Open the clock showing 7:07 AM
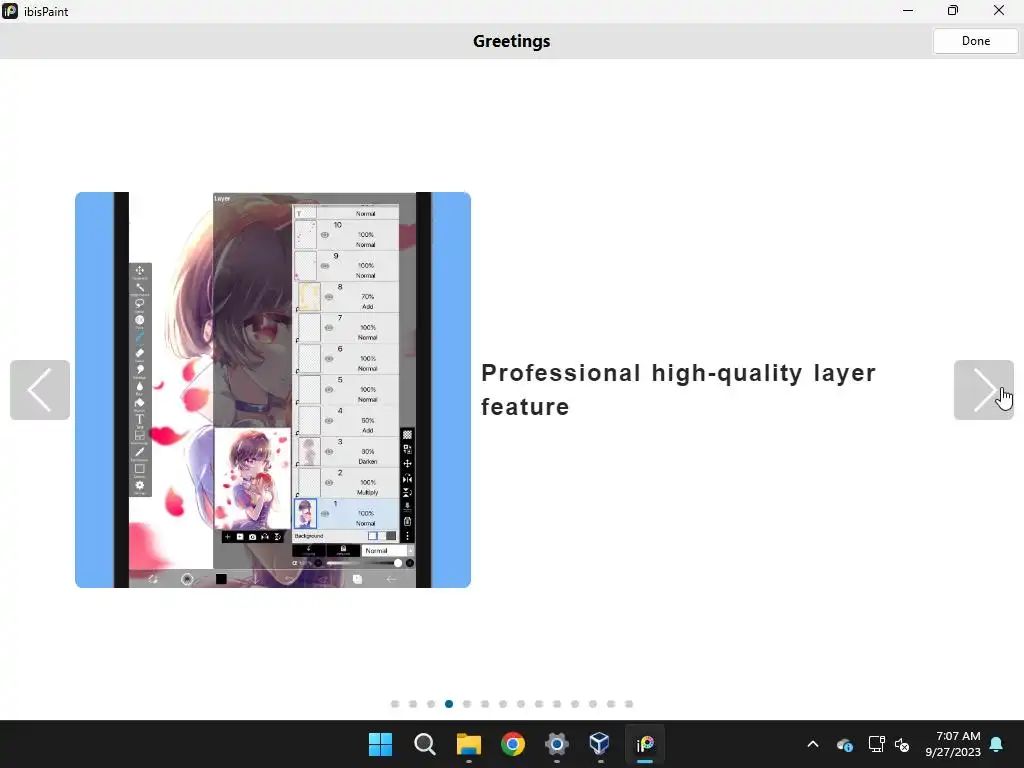This screenshot has width=1024, height=768. [953, 744]
